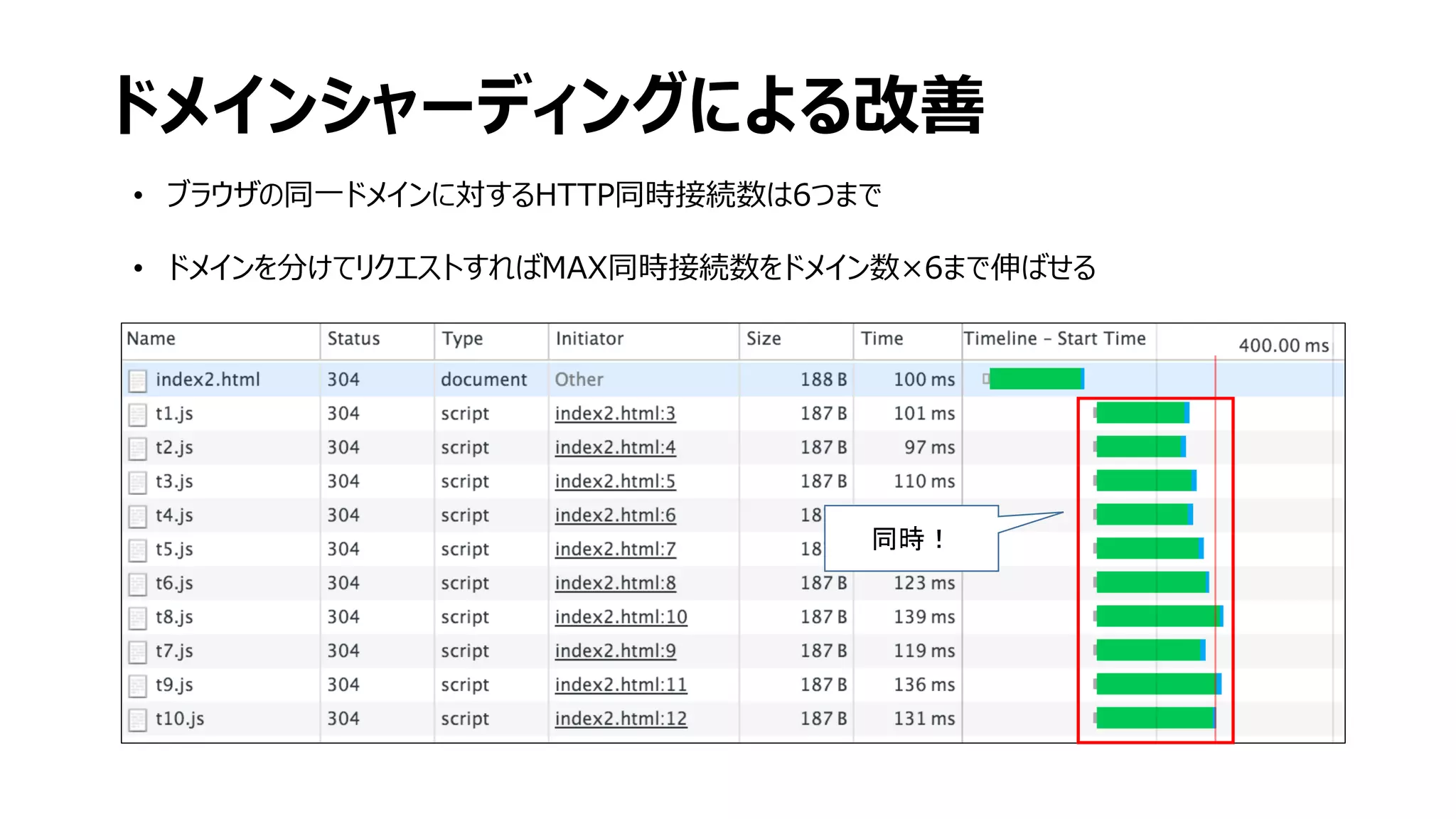
Task: Click the file icon beside t5.js
Action: point(137,550)
